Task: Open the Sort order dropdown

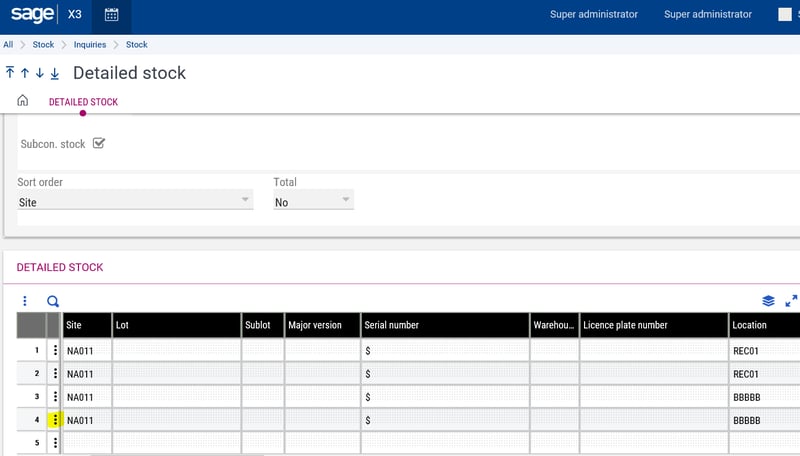Action: coord(134,202)
